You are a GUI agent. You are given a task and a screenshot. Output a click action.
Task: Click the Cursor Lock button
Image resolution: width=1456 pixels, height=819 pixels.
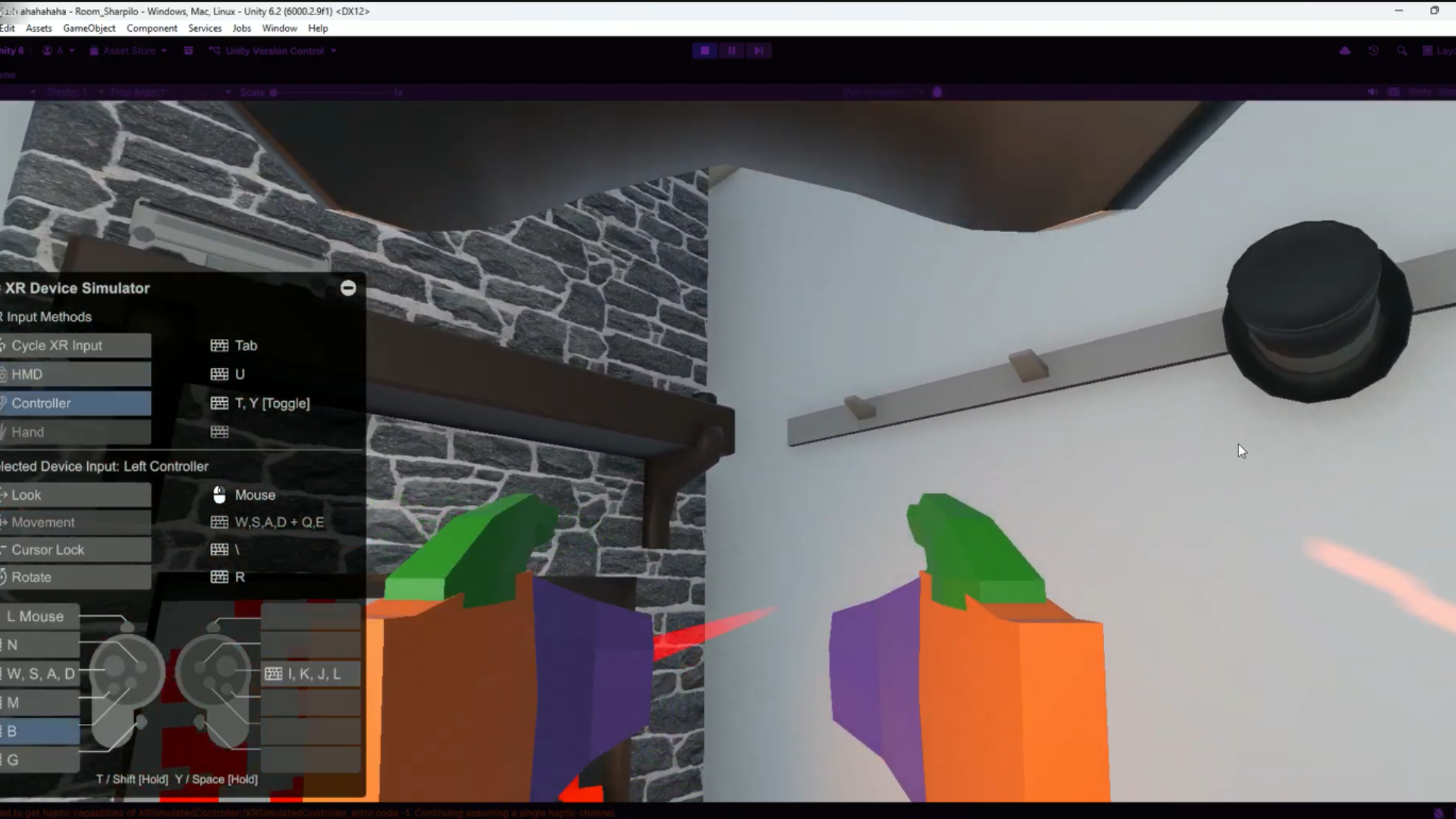pyautogui.click(x=74, y=550)
